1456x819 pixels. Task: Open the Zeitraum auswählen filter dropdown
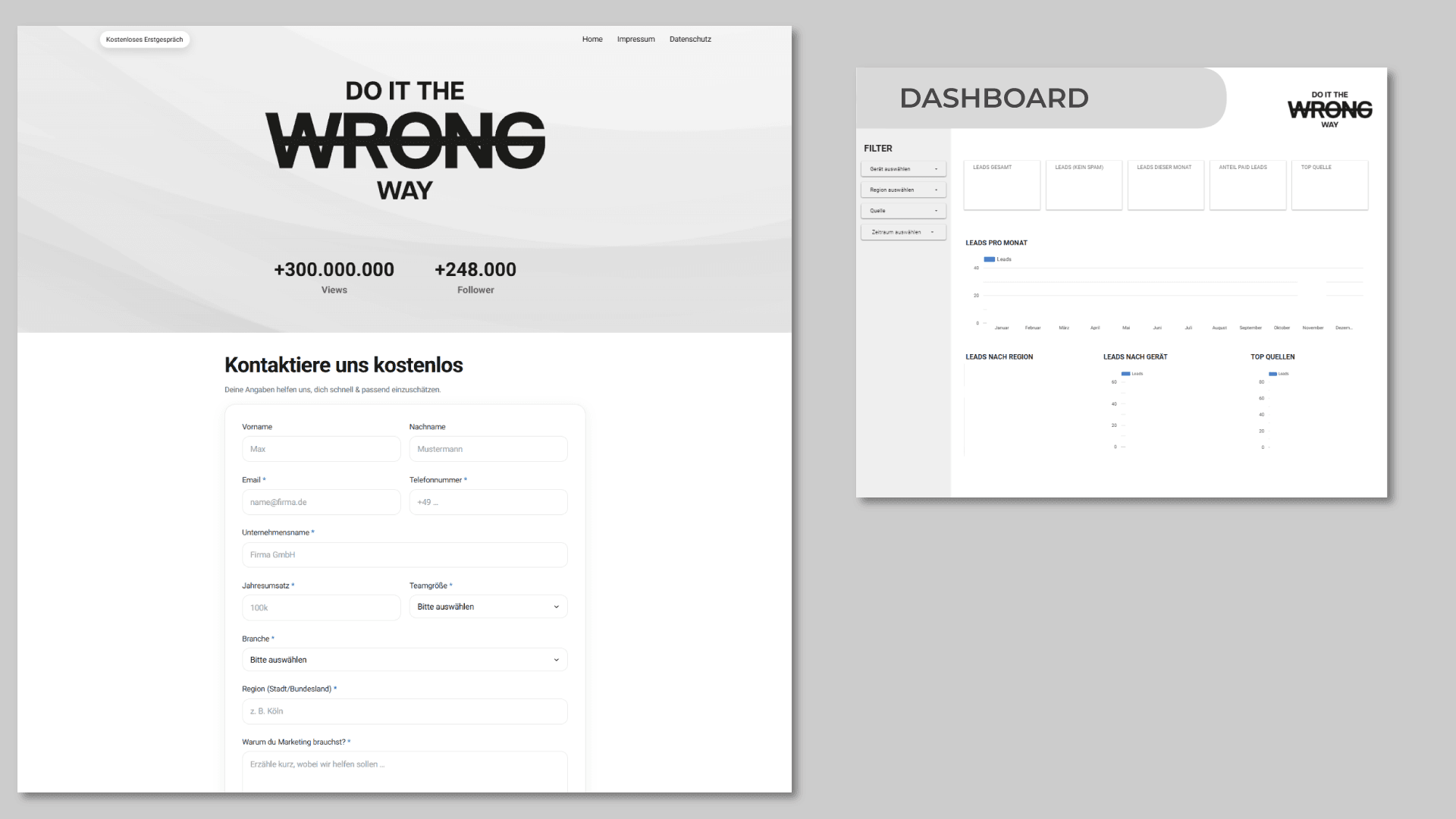click(903, 231)
